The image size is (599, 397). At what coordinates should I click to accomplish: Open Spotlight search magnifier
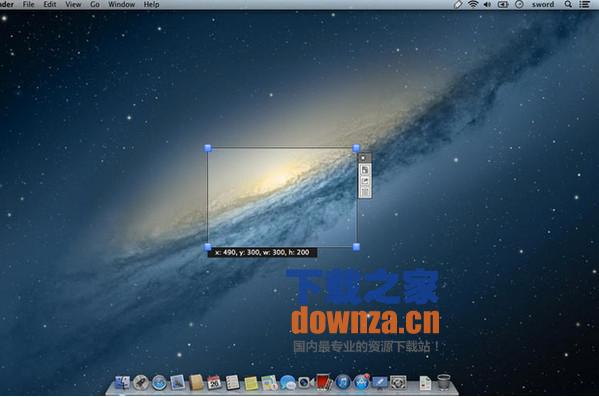click(x=568, y=4)
